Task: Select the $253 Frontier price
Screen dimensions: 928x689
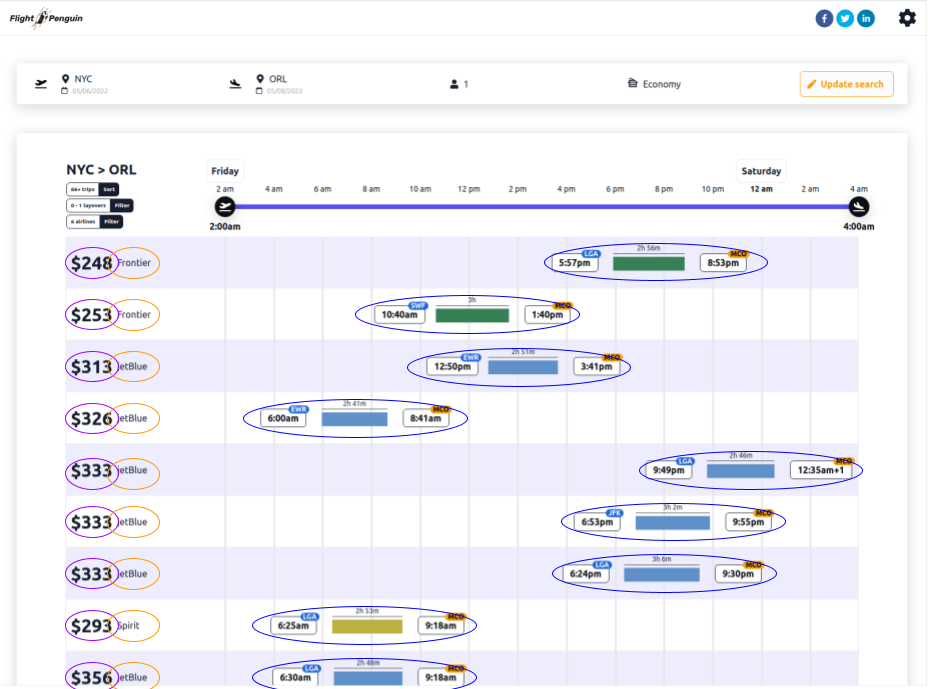Action: coord(91,315)
